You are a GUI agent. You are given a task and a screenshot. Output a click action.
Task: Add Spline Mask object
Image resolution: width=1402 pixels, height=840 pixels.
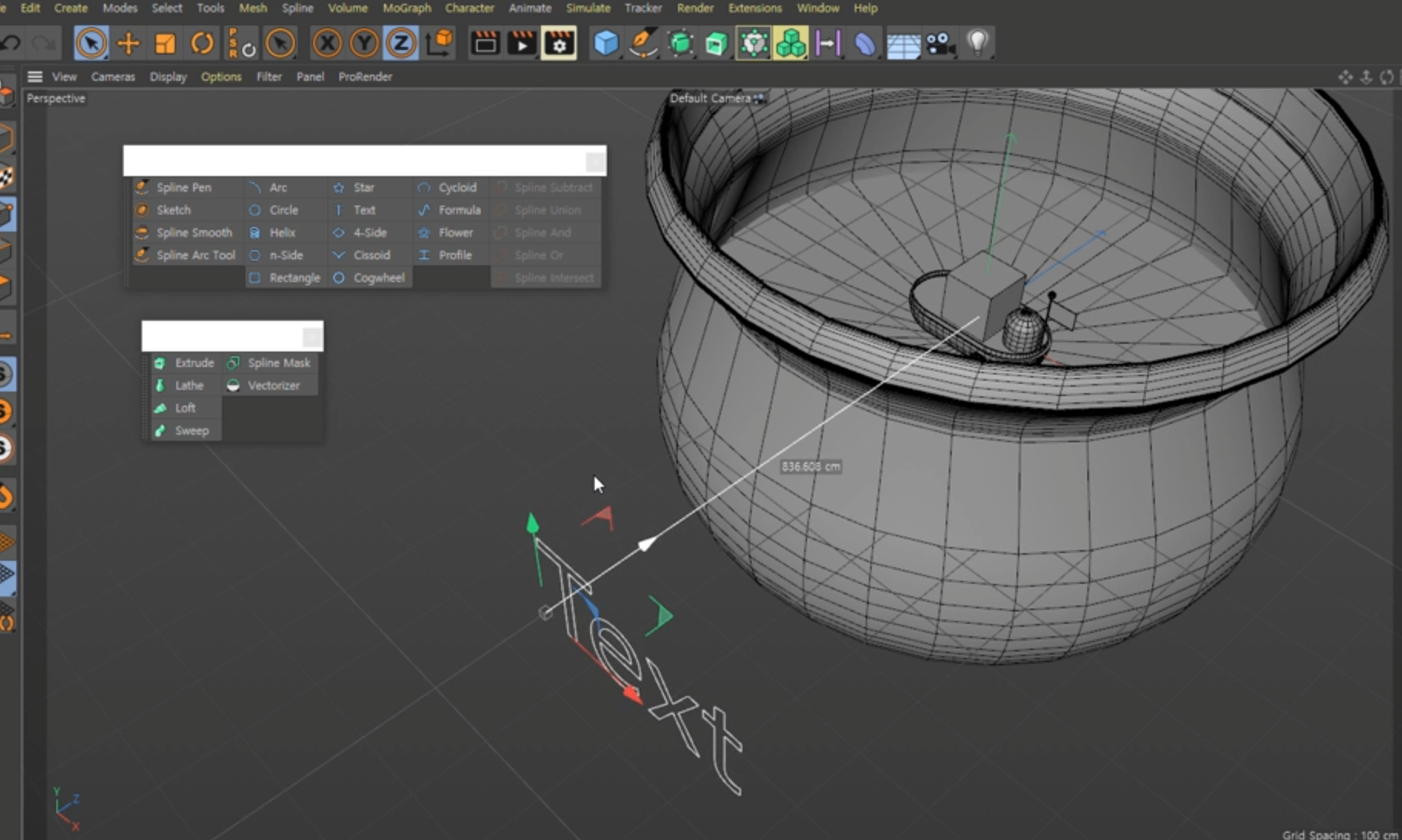[269, 362]
